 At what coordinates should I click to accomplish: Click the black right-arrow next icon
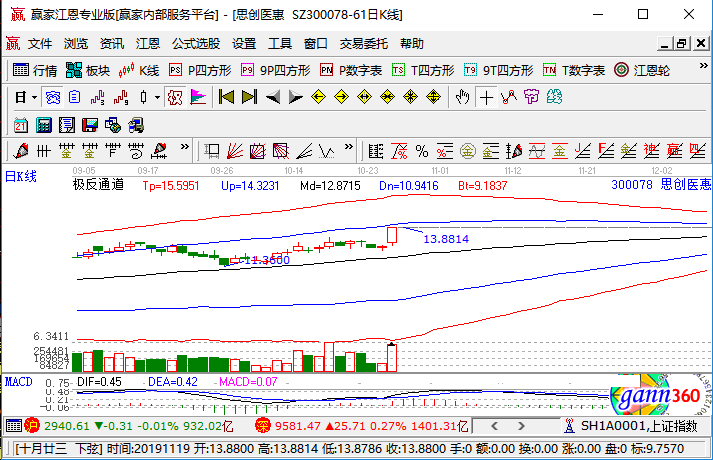click(296, 97)
